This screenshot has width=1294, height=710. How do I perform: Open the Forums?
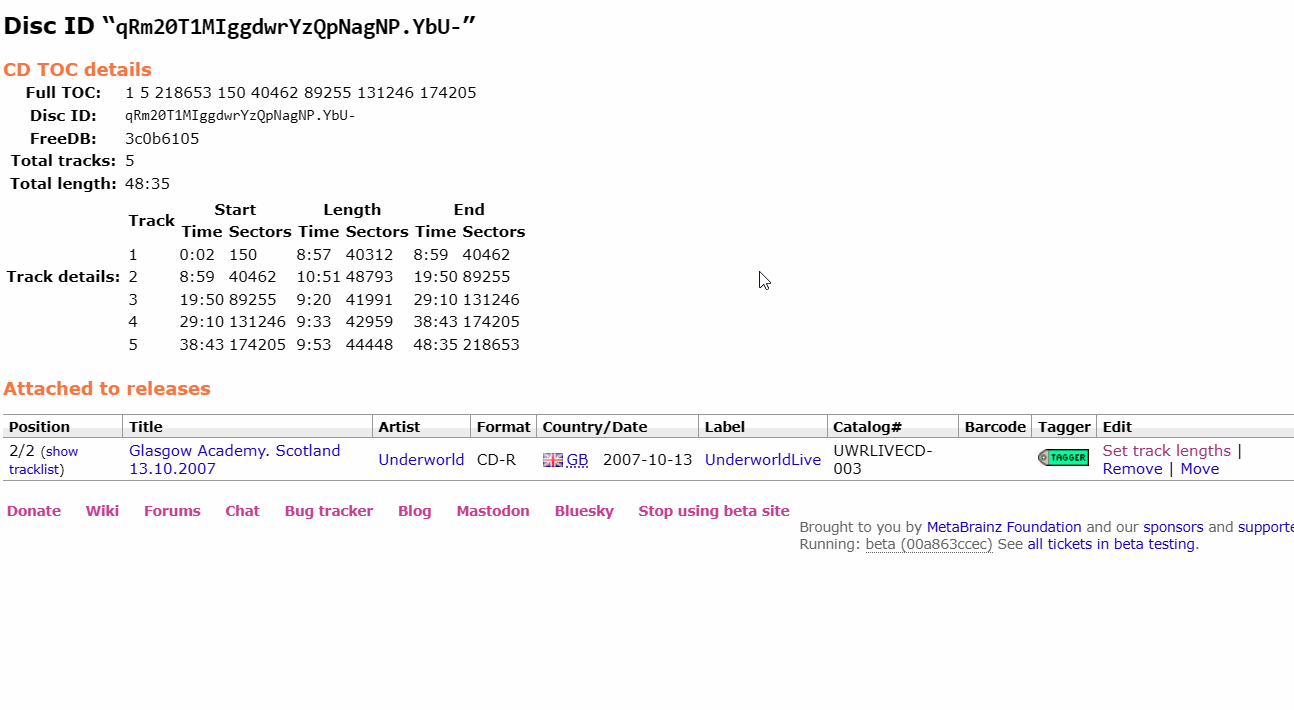(x=171, y=510)
